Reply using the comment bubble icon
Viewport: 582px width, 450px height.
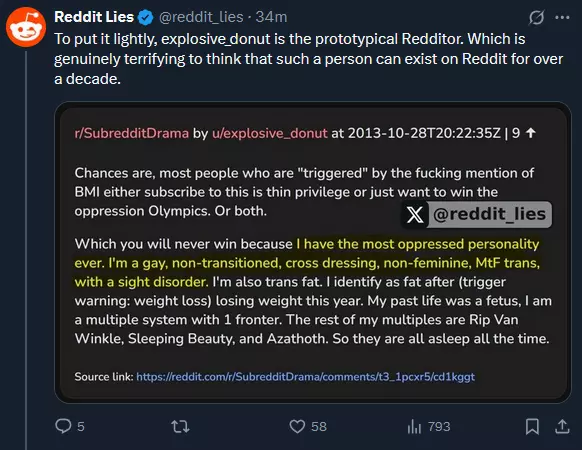[x=63, y=426]
